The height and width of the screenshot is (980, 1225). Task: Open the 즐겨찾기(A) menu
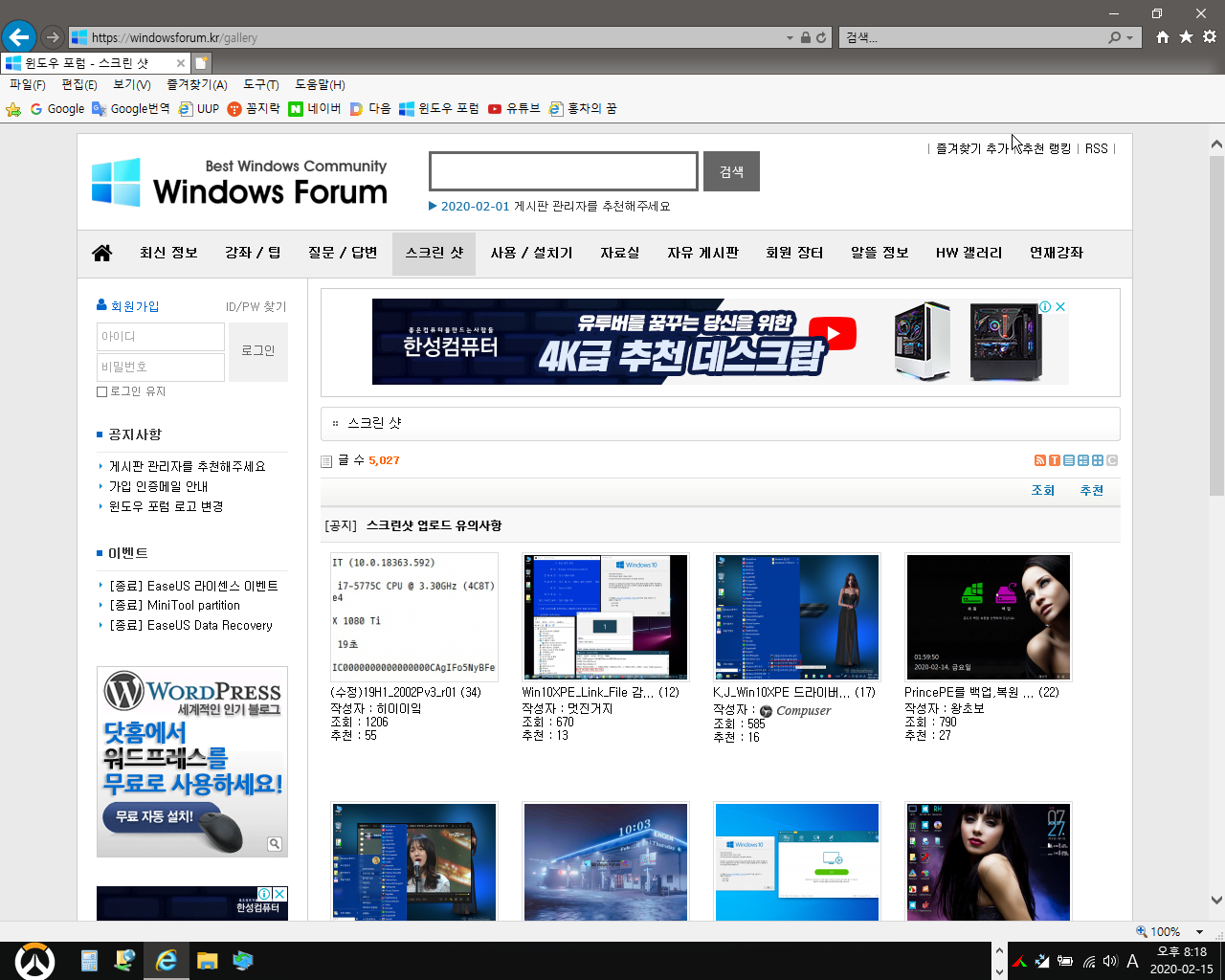pos(197,85)
